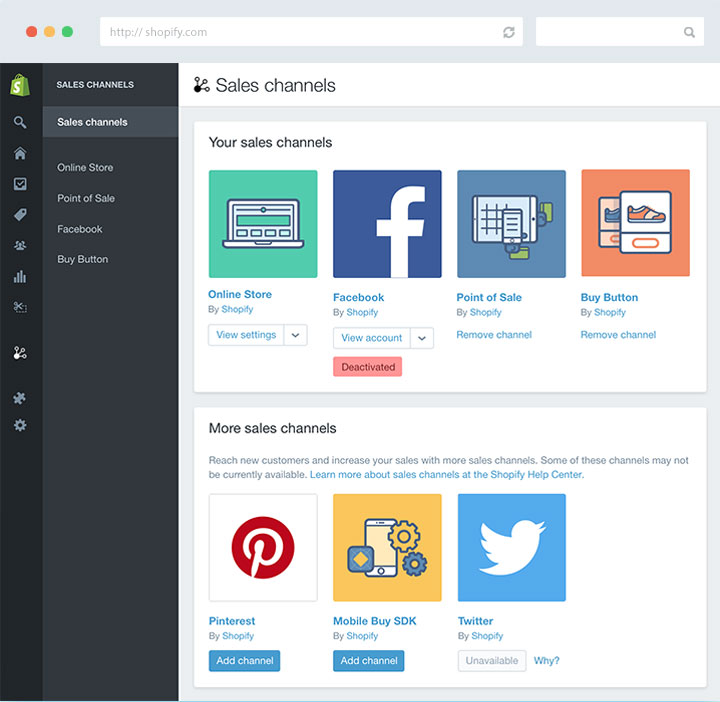Screen dimensions: 720x702
Task: Open Products via the price tag icon
Action: coord(20,215)
